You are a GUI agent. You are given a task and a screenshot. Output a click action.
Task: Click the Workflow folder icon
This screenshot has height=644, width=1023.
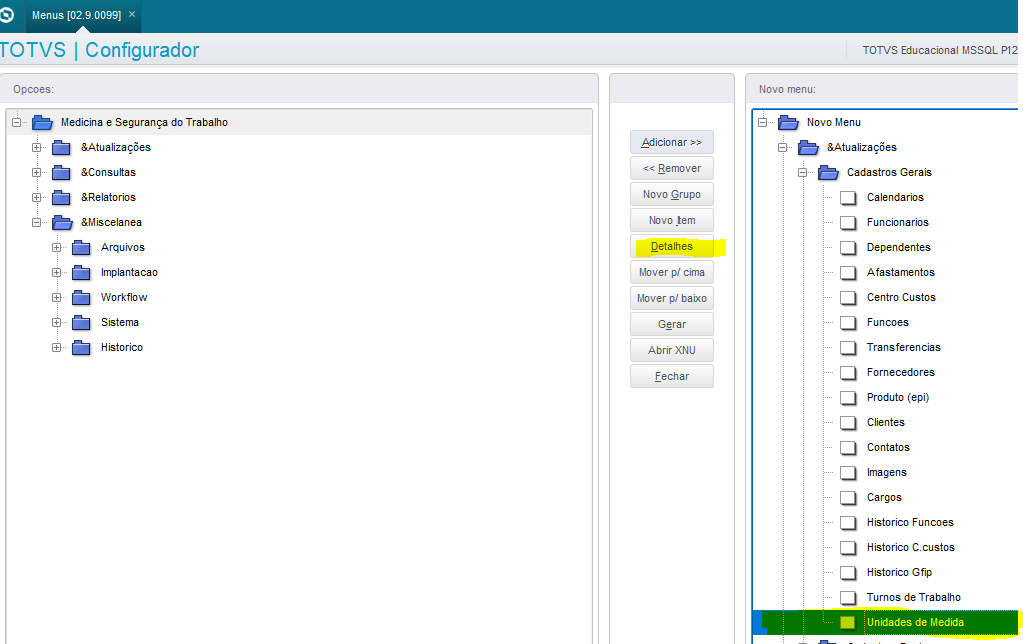[x=82, y=298]
